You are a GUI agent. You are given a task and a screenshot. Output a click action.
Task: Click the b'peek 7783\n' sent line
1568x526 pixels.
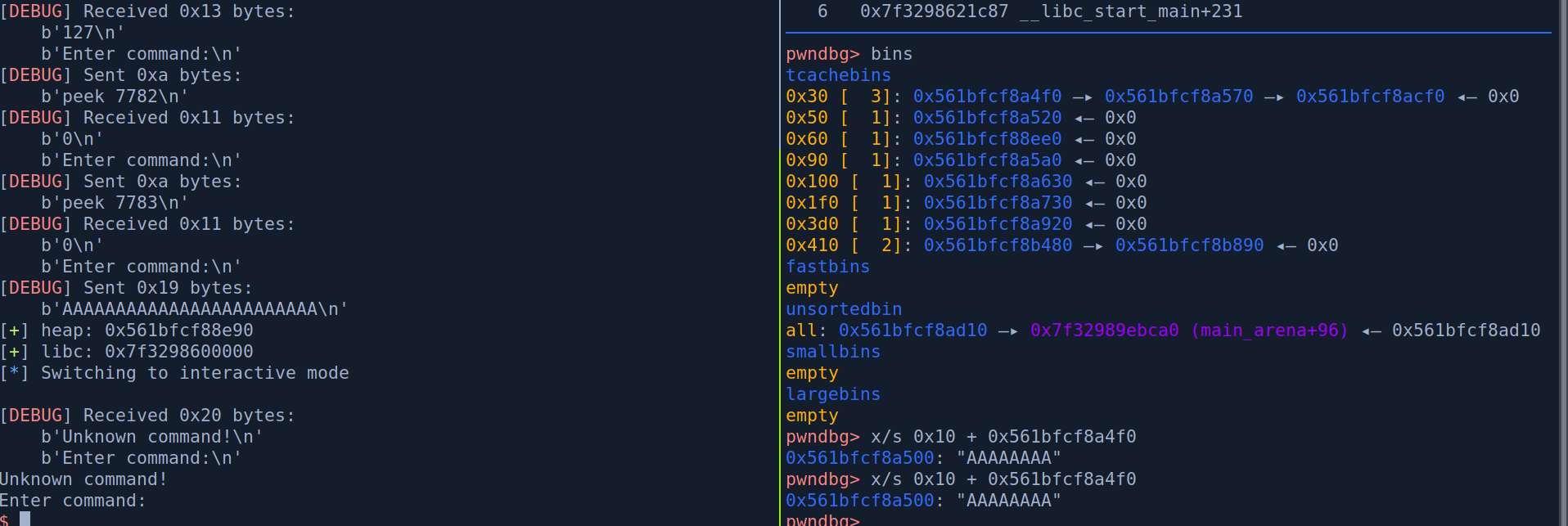point(115,203)
